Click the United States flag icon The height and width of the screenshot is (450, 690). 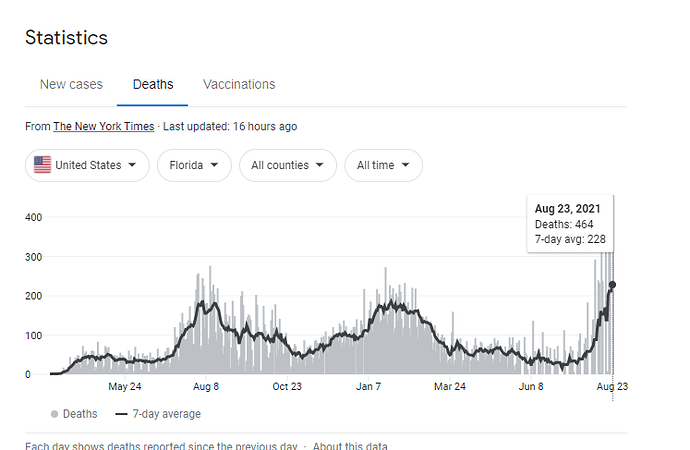tap(43, 165)
